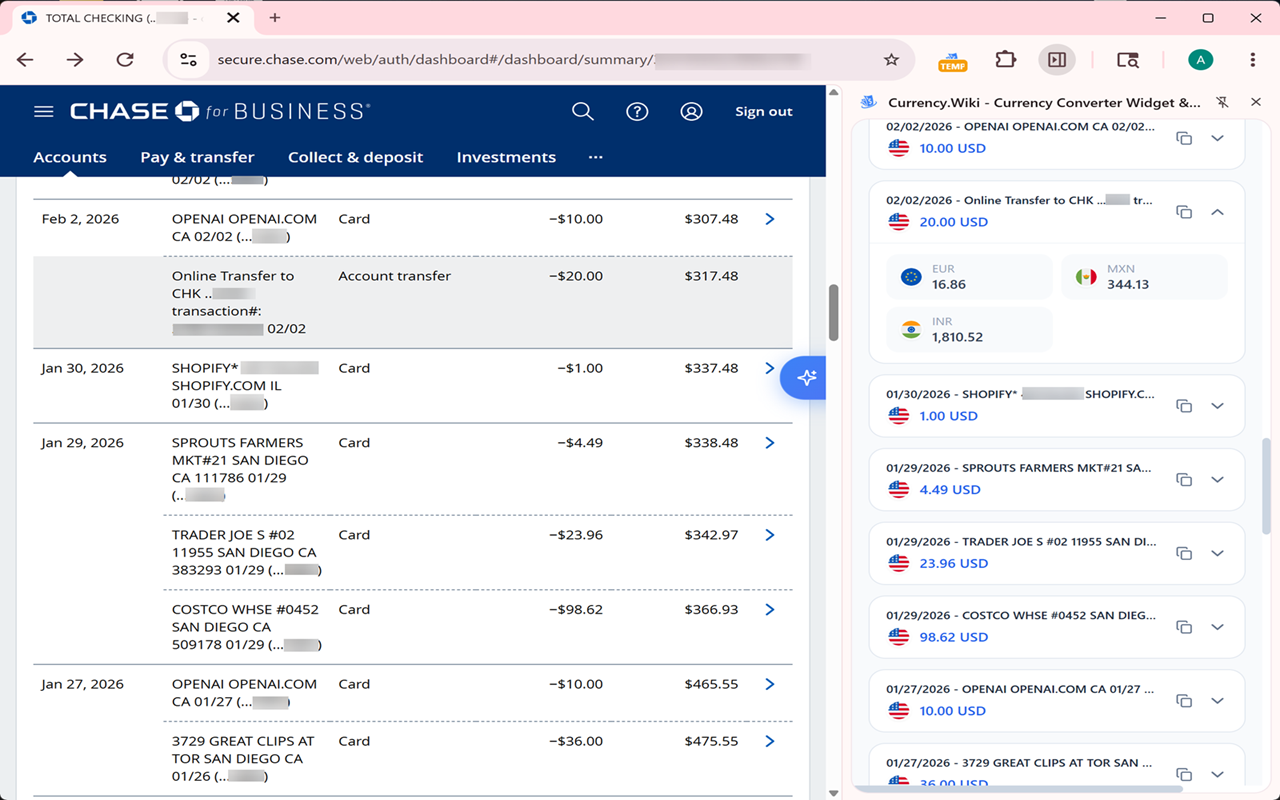
Task: Click the Chase page vertical scrollbar thumb
Action: tap(834, 312)
